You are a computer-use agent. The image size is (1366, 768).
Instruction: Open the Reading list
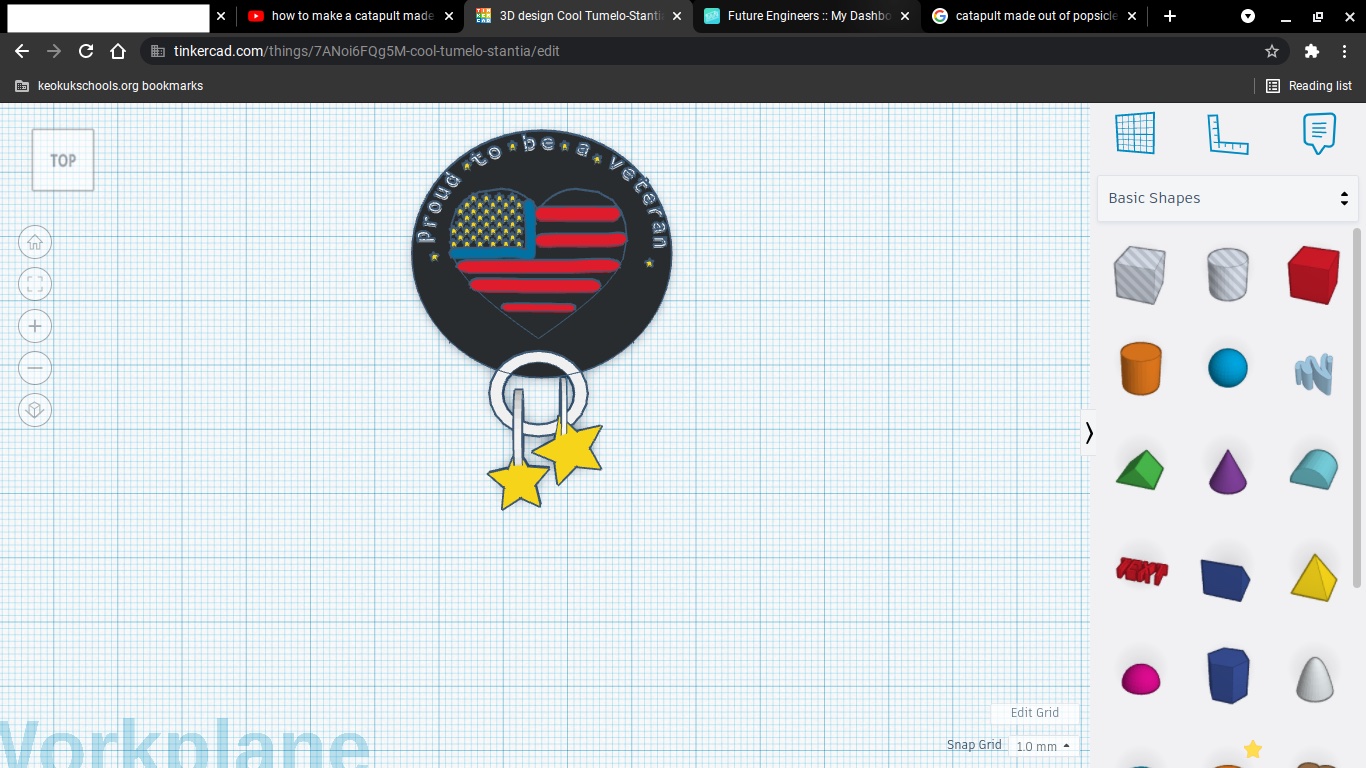[1309, 86]
